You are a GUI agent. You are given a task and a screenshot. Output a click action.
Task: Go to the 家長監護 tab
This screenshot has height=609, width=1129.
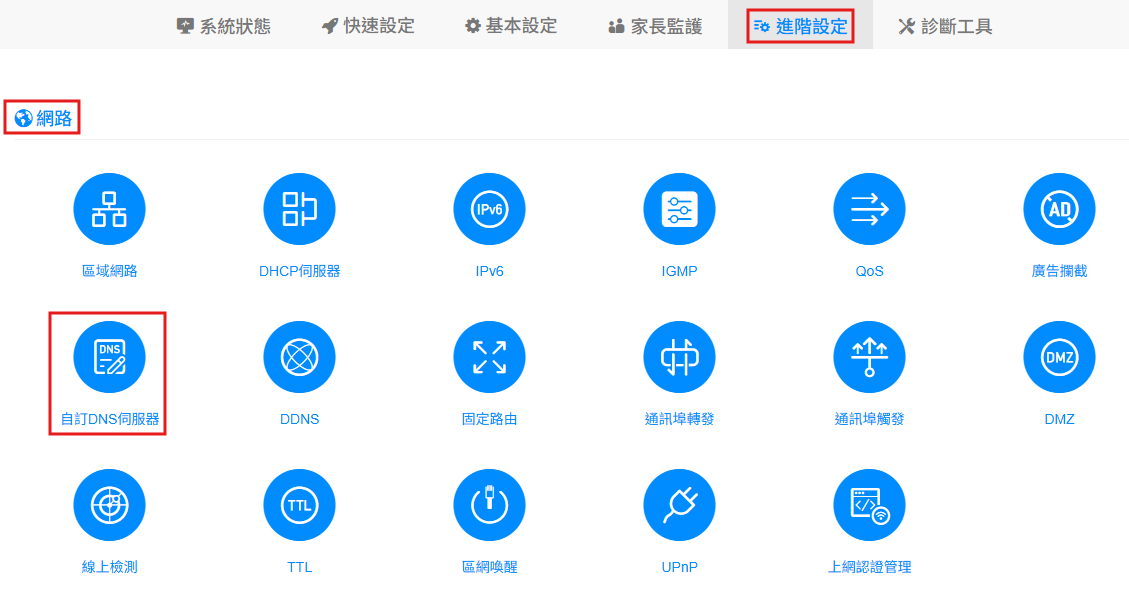655,26
